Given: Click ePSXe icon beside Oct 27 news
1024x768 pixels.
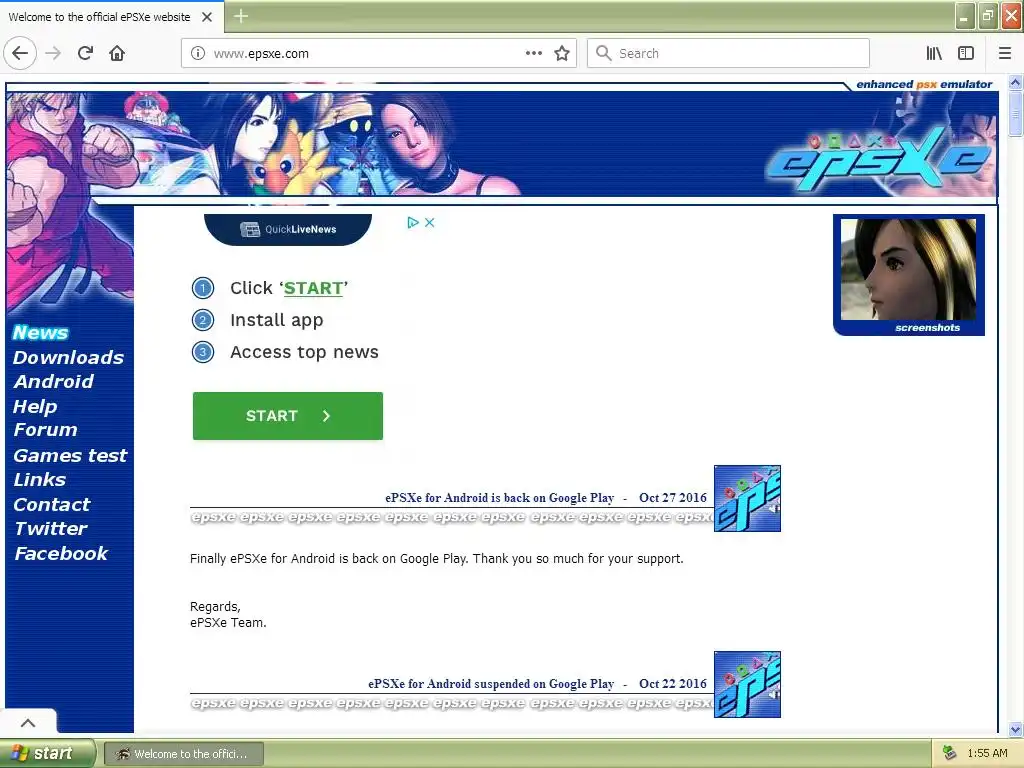Looking at the screenshot, I should [x=747, y=498].
